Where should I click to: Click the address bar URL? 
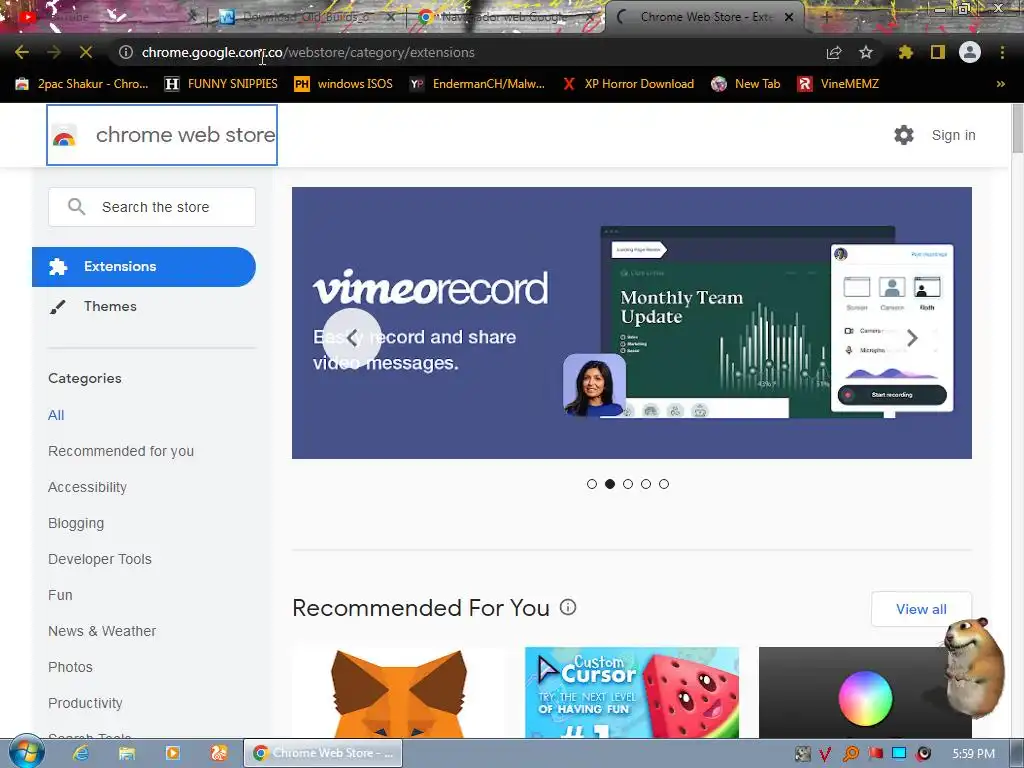(308, 52)
